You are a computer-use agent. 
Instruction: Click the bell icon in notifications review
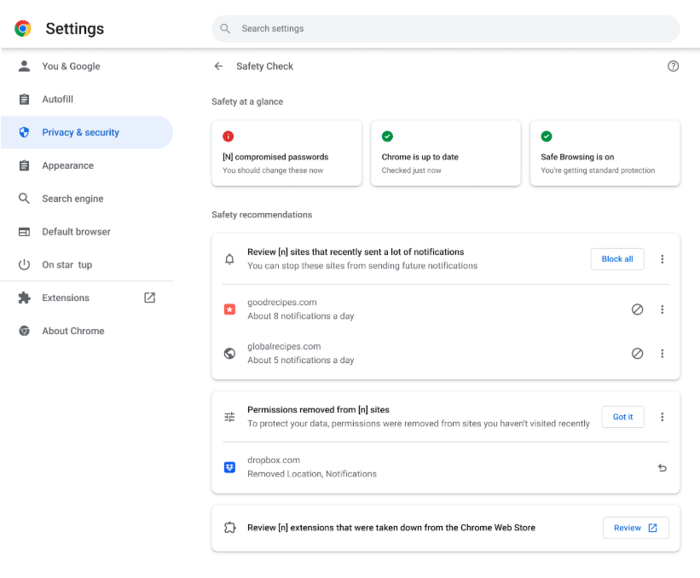pos(229,259)
